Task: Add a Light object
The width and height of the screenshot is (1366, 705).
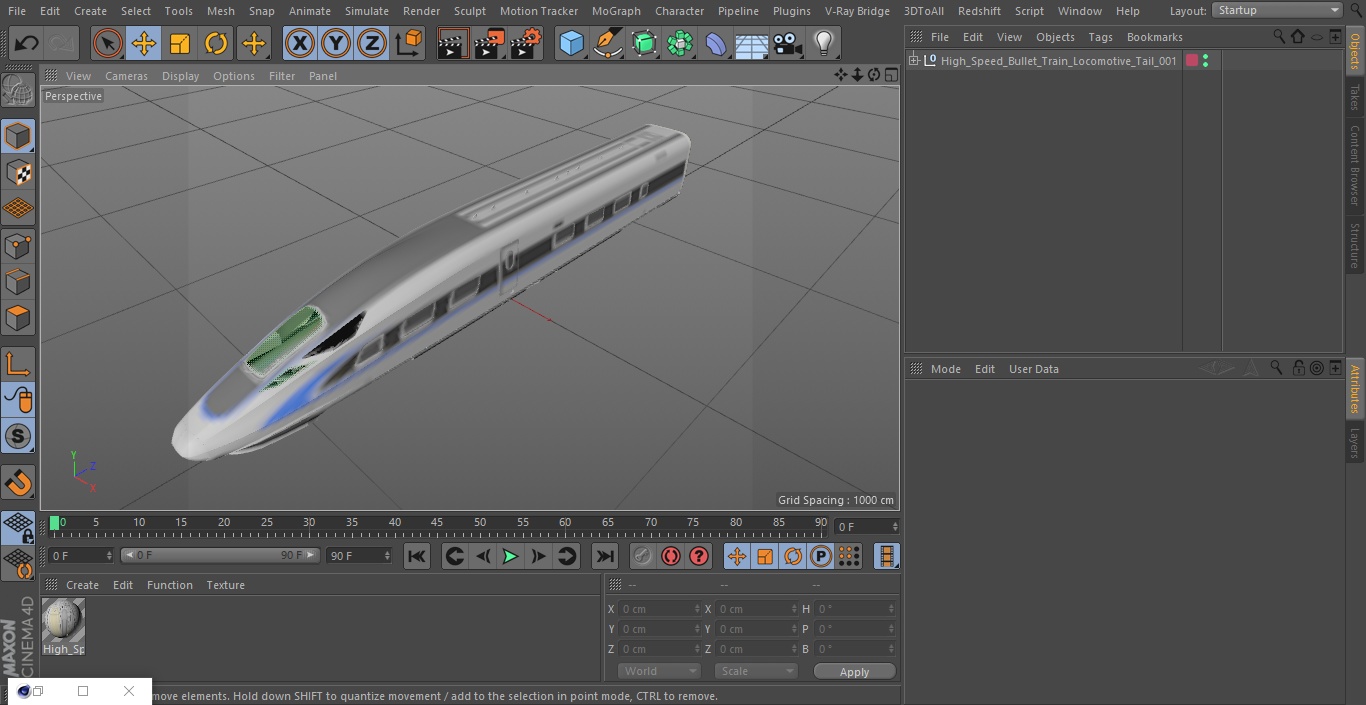Action: coord(824,43)
